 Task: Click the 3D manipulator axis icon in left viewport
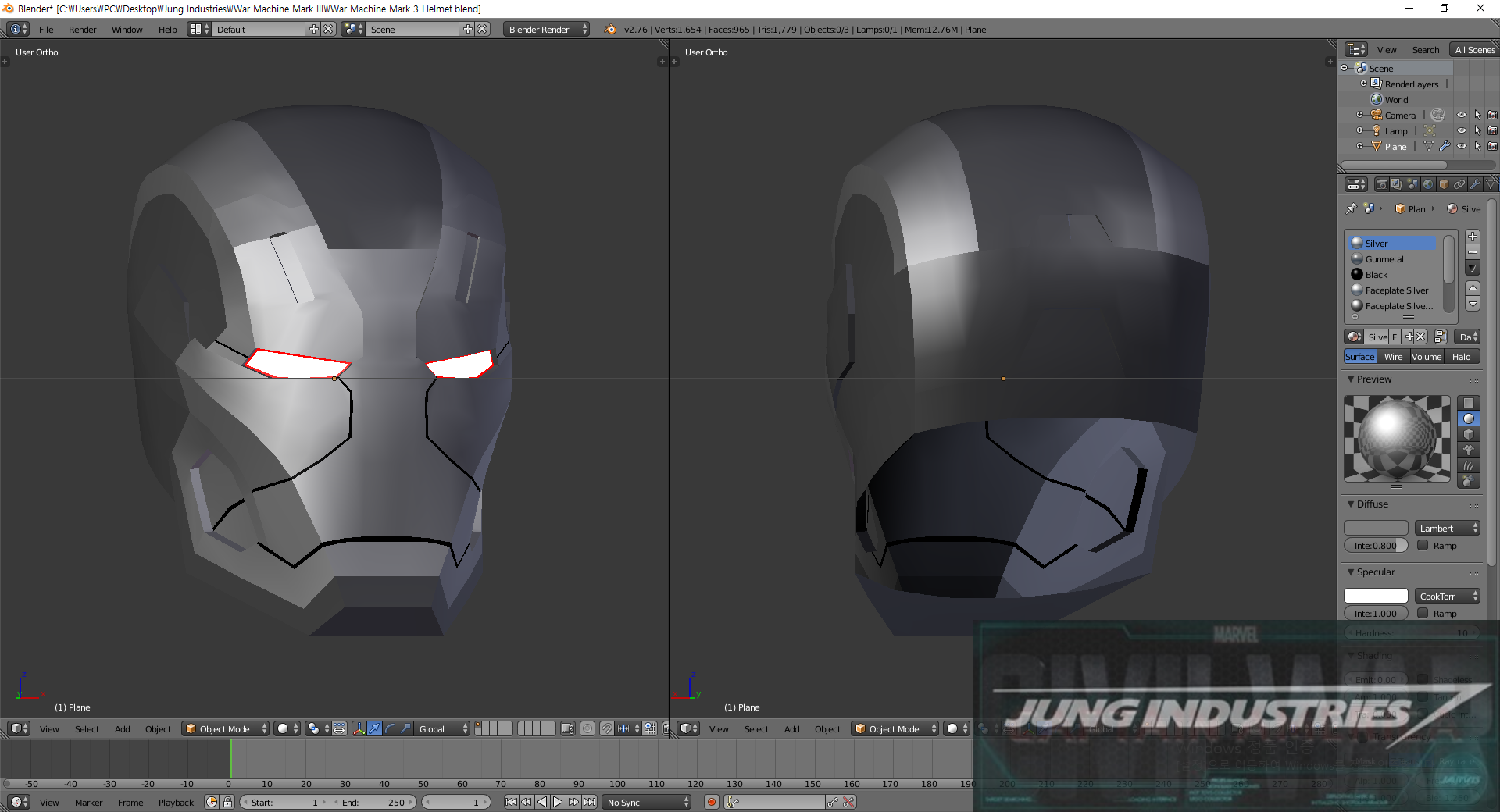tap(359, 728)
